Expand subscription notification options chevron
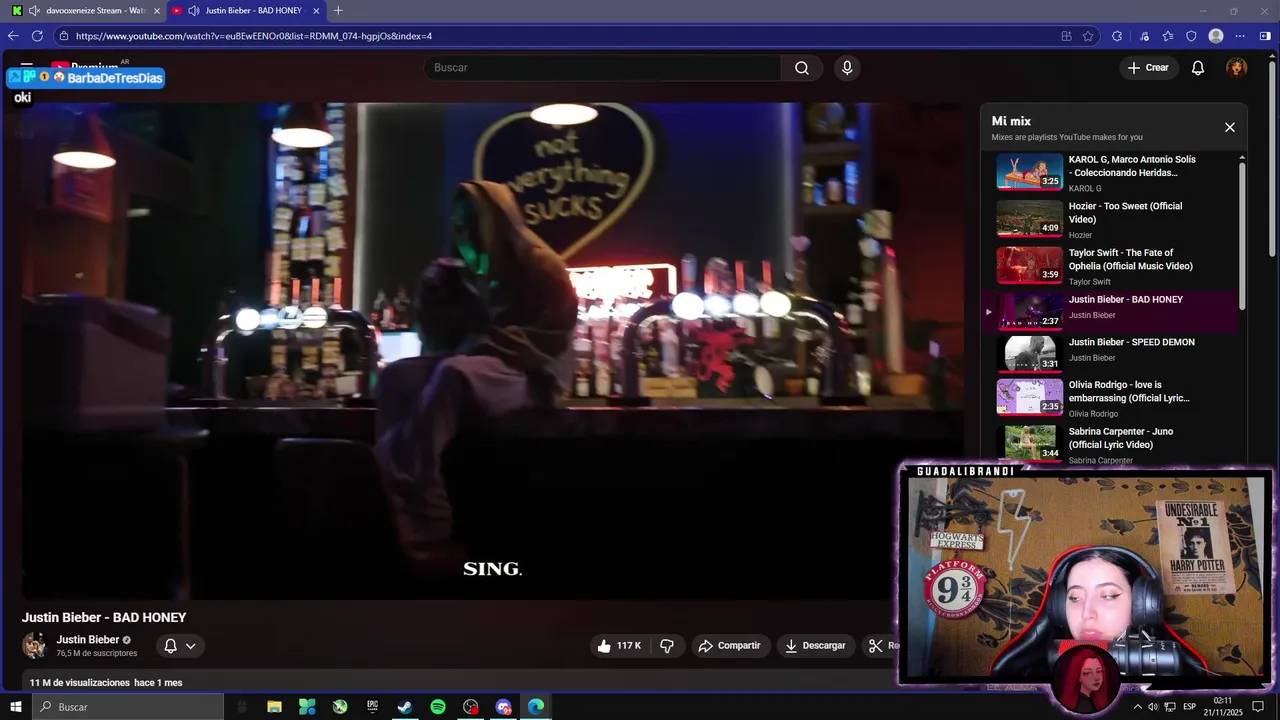Viewport: 1280px width, 720px height. (190, 646)
